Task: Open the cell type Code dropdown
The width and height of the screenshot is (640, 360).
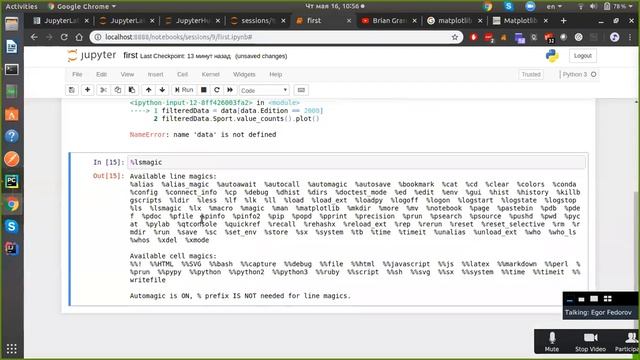Action: 264,90
